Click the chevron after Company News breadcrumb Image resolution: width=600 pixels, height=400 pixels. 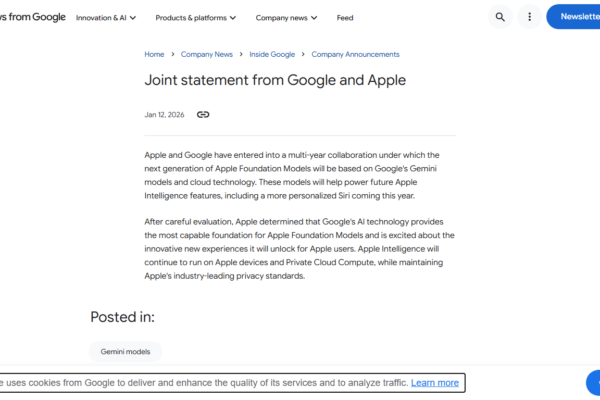tap(241, 54)
